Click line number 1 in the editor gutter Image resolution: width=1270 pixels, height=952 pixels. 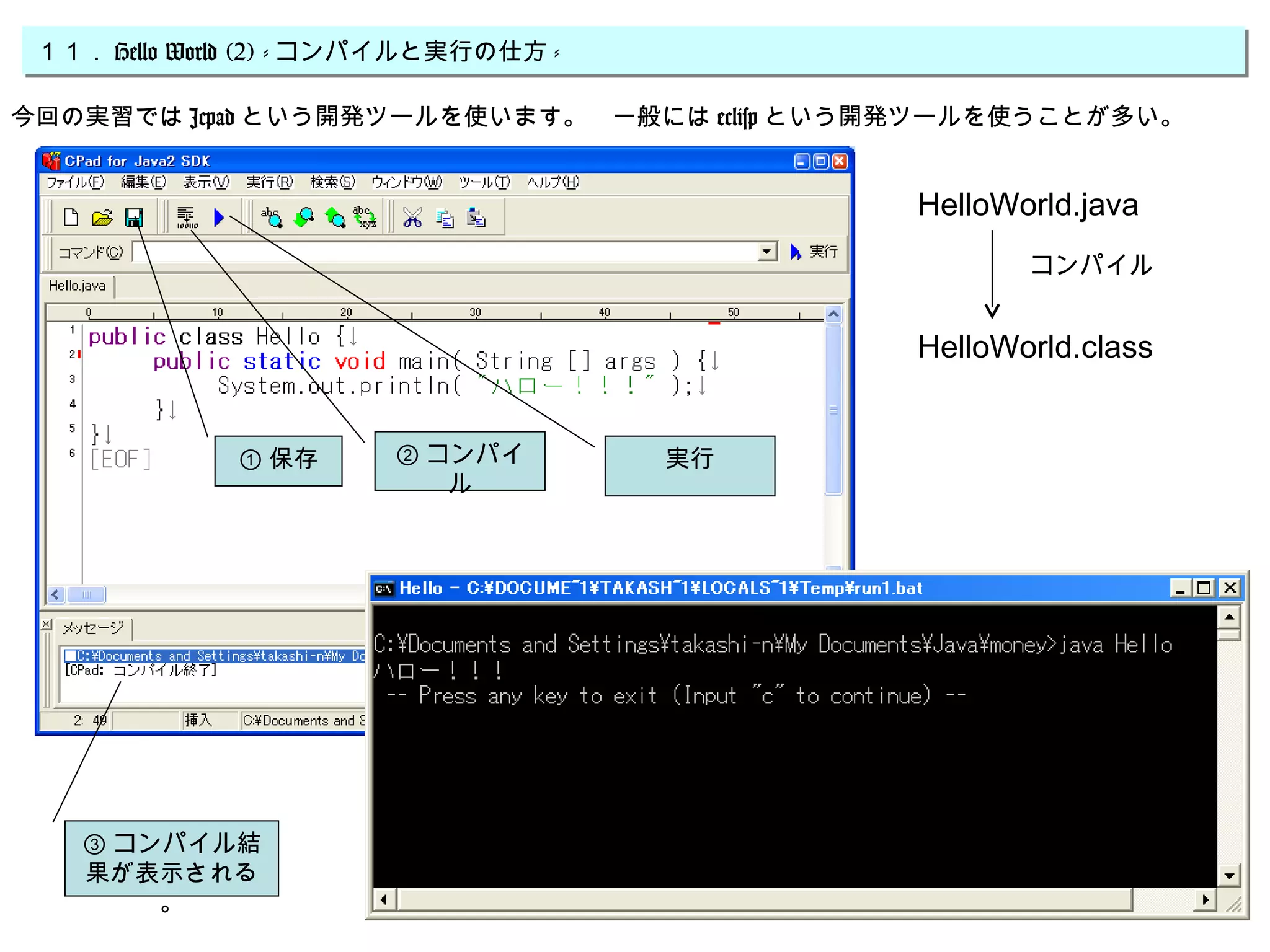[73, 330]
